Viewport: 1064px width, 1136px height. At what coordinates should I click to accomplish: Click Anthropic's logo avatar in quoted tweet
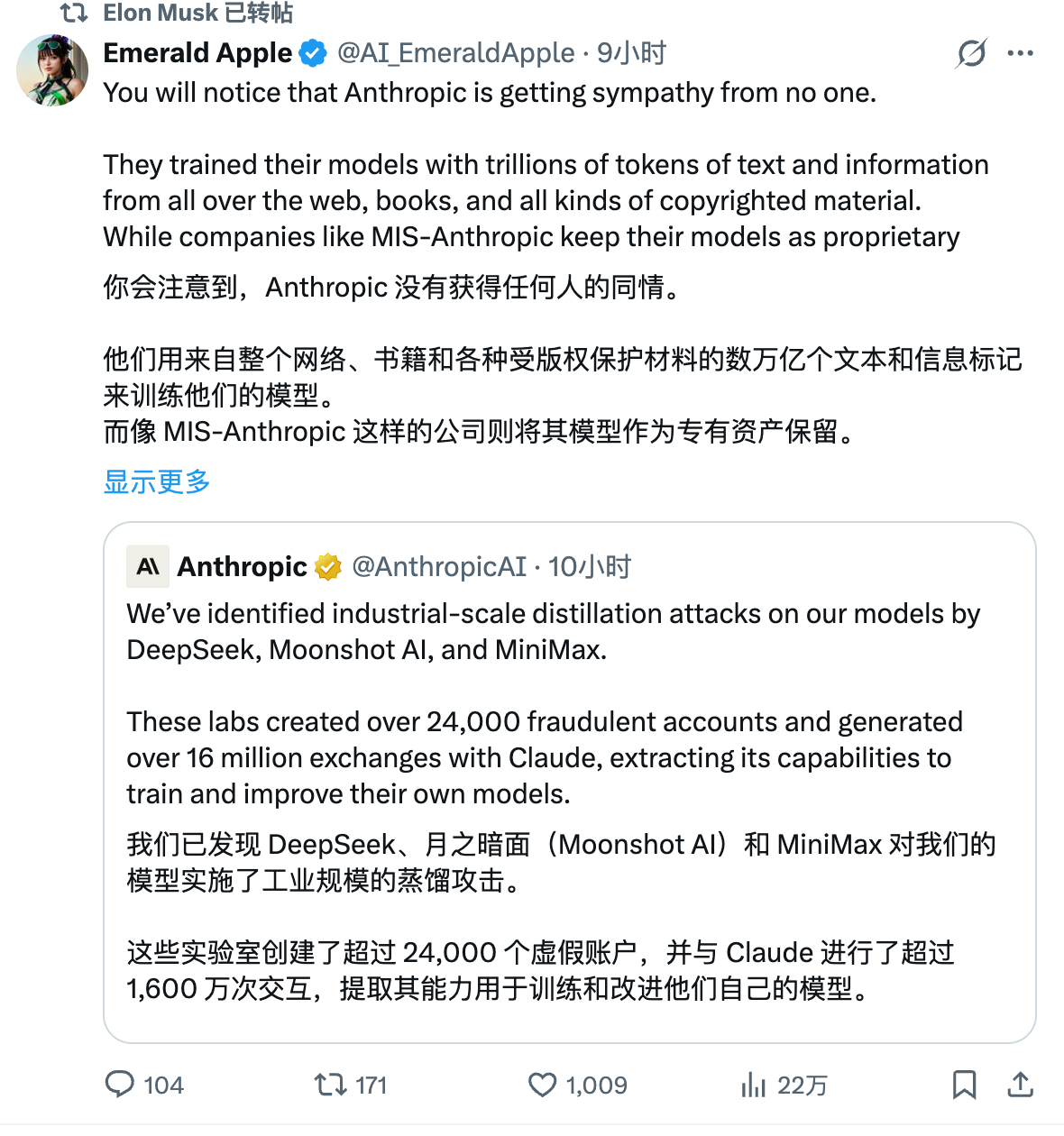click(x=147, y=566)
